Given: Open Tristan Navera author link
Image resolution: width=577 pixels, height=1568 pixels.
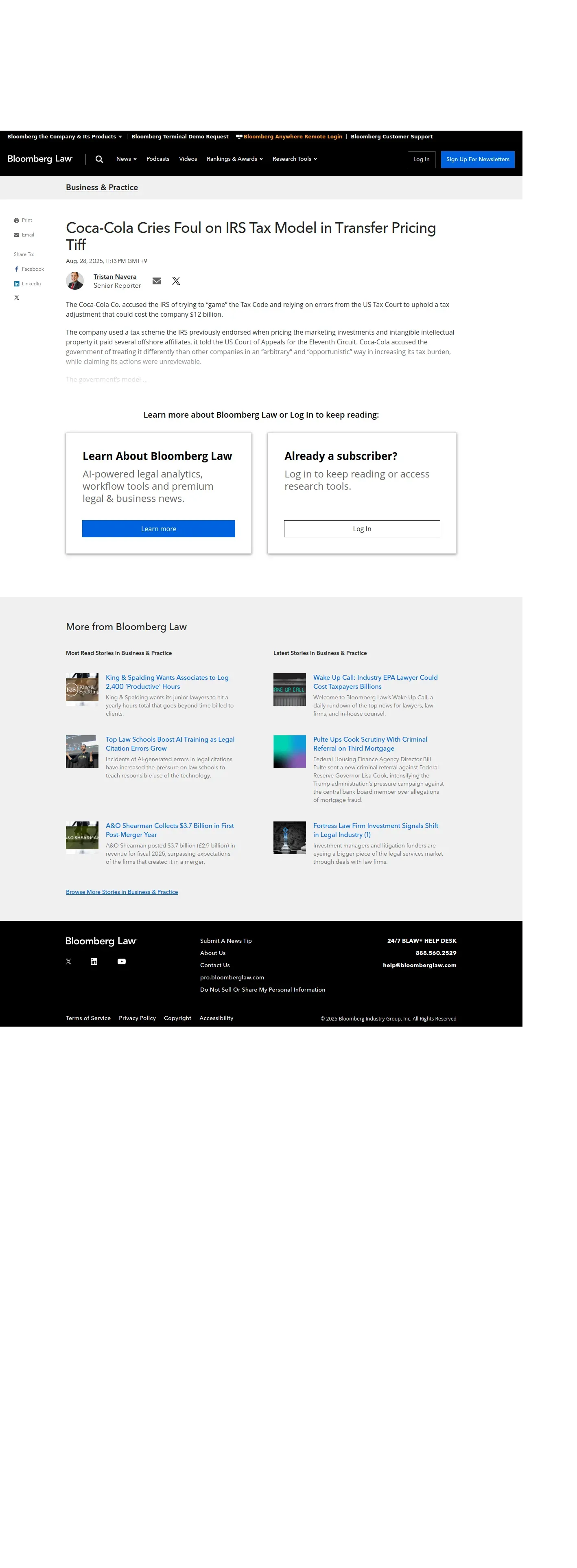Looking at the screenshot, I should (114, 277).
